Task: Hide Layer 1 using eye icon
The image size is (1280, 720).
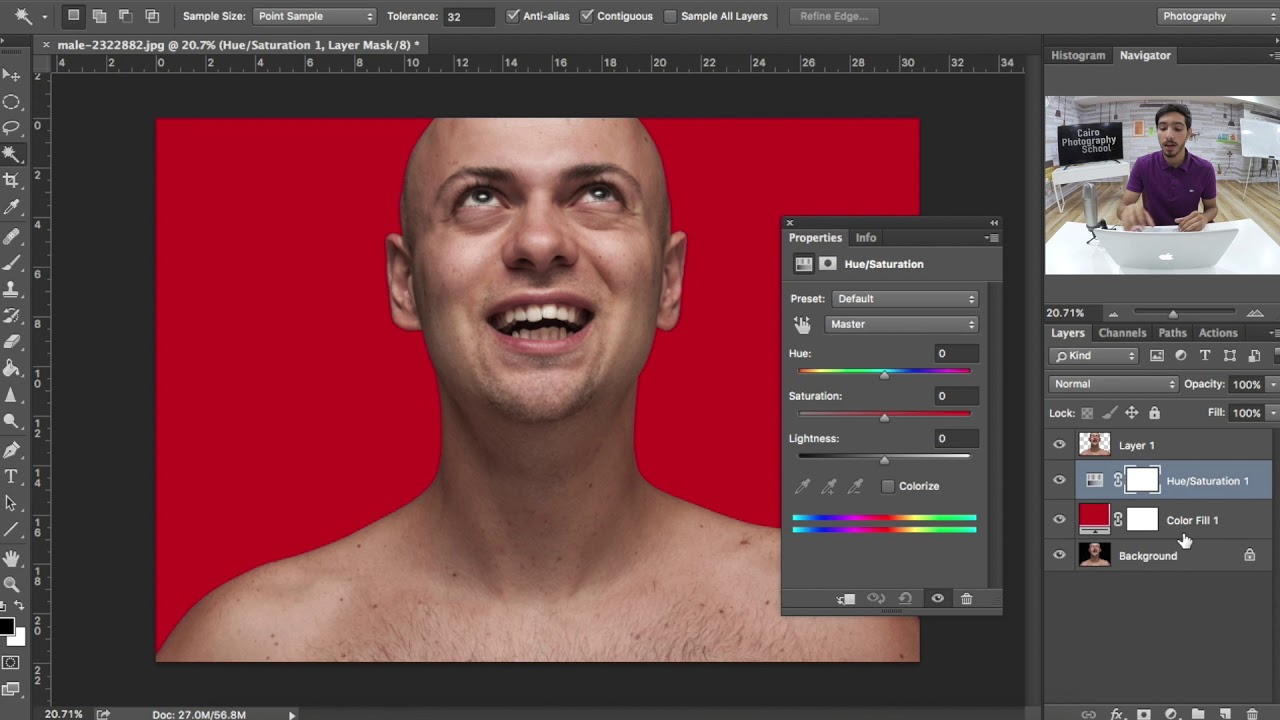Action: tap(1059, 445)
